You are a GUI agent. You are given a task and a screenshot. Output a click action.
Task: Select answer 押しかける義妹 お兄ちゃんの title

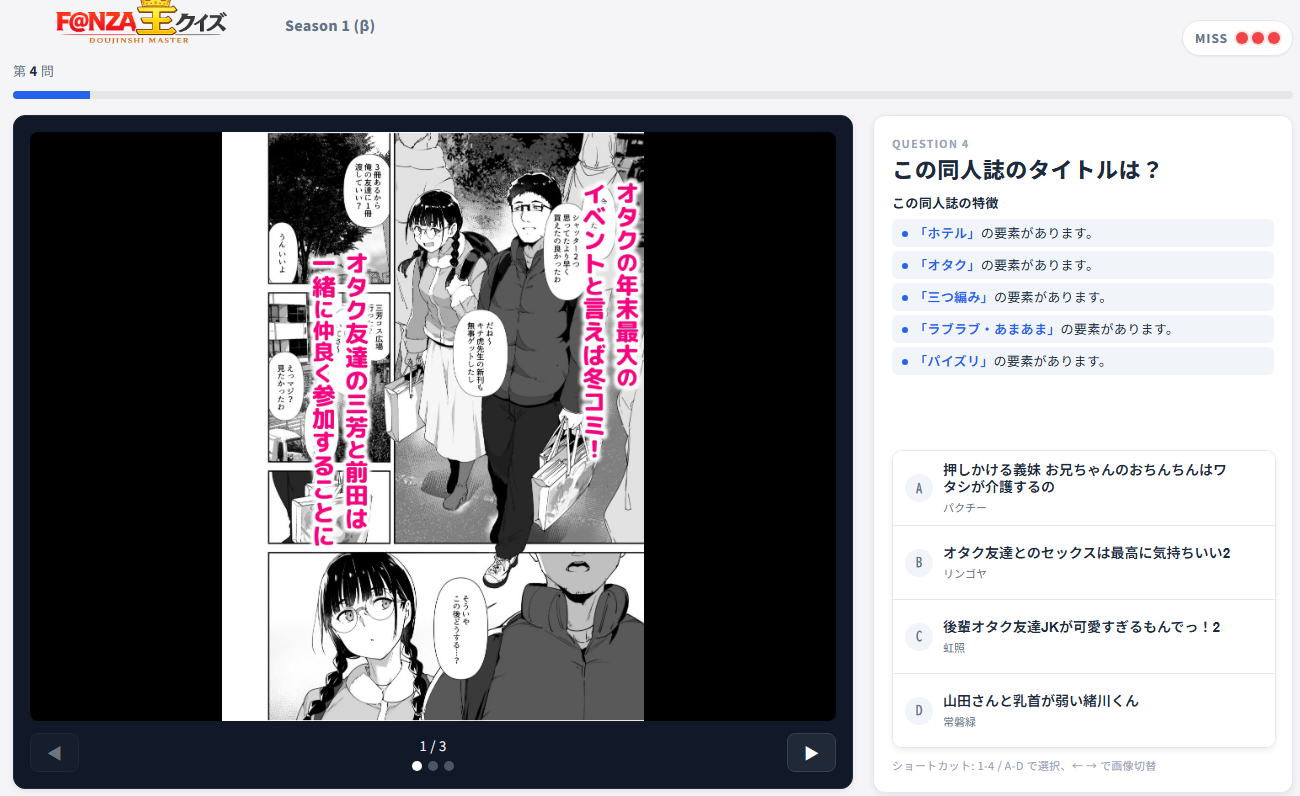point(1085,478)
